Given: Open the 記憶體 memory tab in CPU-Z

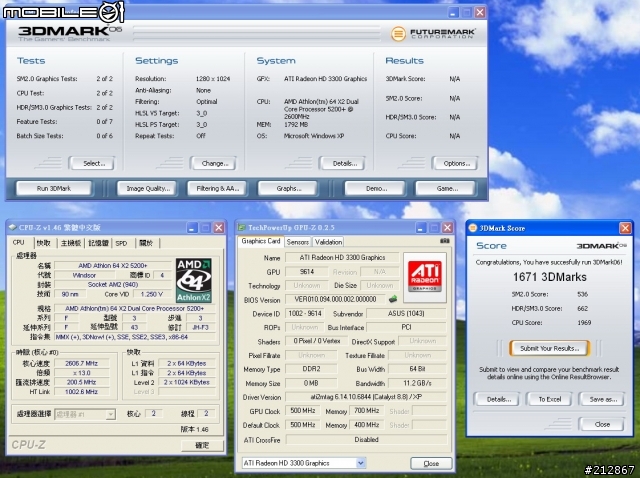Looking at the screenshot, I should point(98,243).
